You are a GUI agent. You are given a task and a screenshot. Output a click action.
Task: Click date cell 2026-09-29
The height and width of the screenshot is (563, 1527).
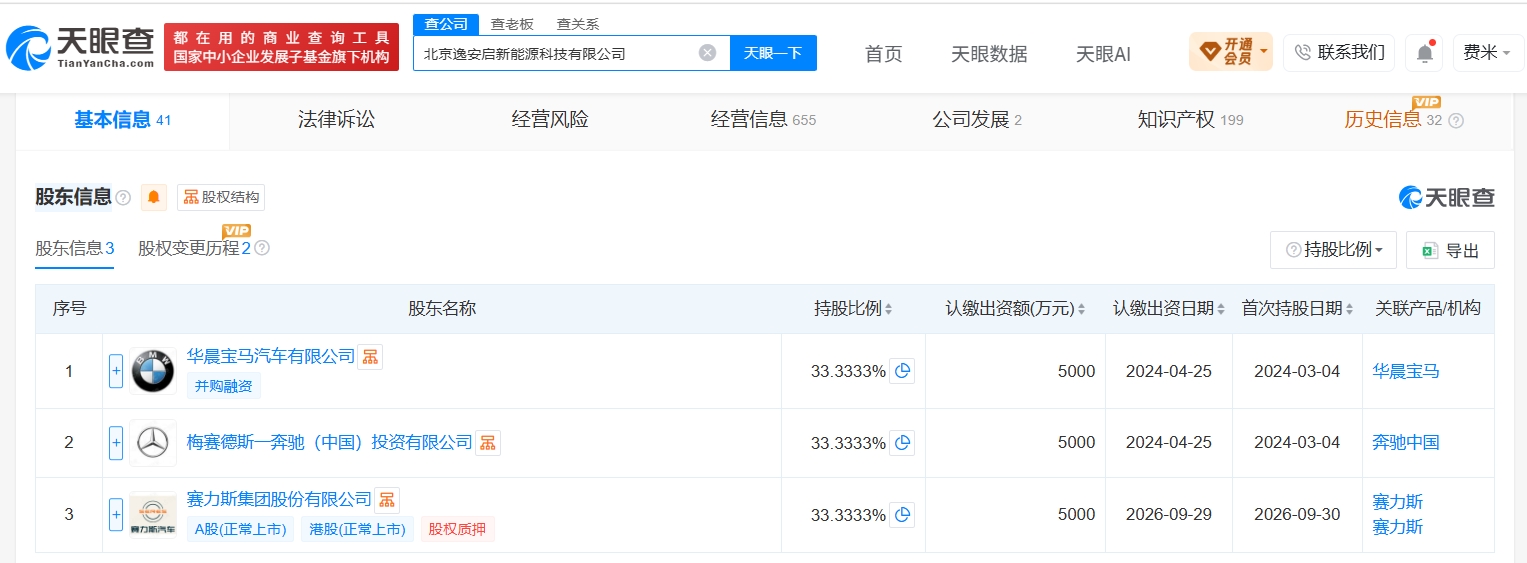tap(1169, 514)
